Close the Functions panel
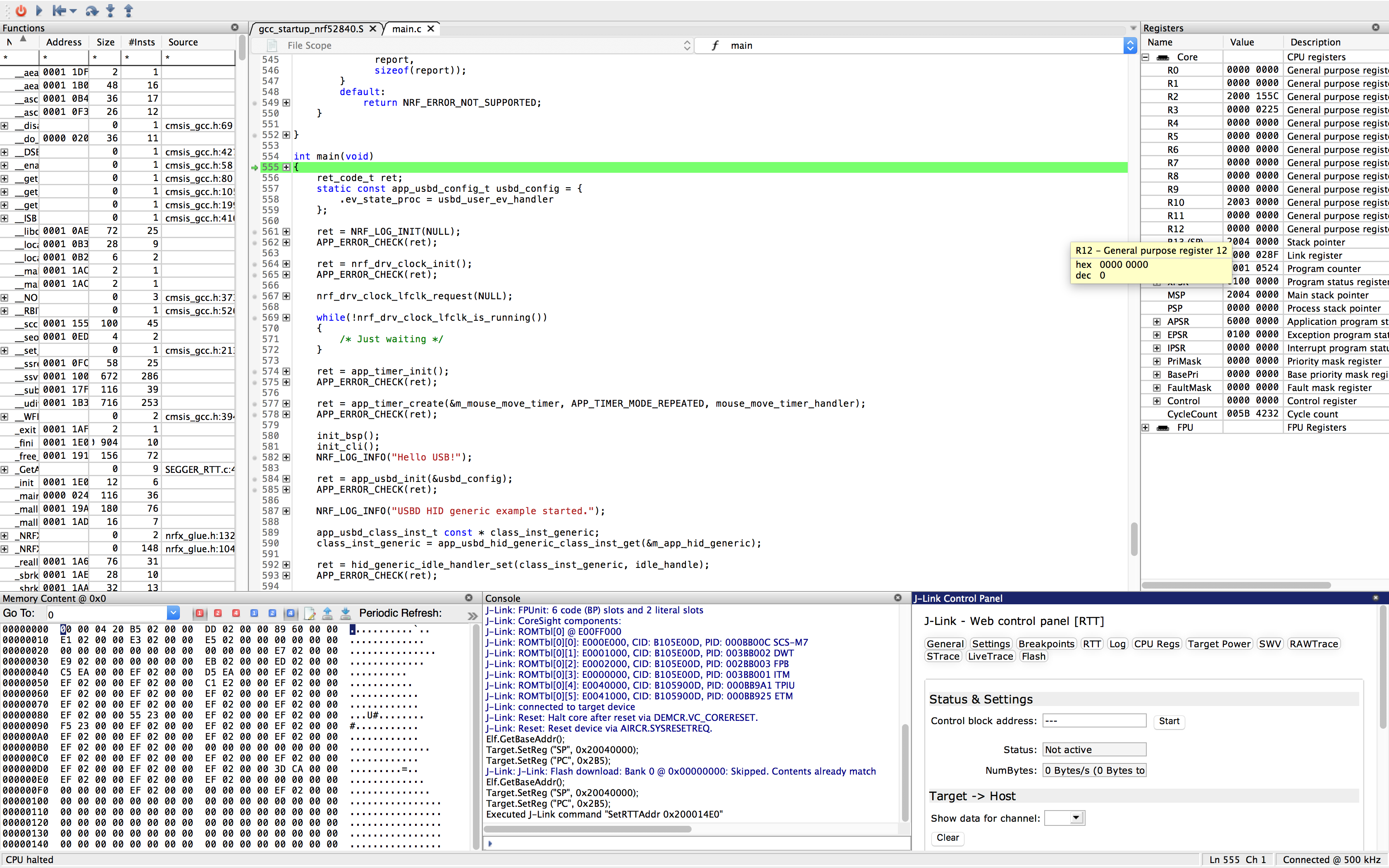Viewport: 1389px width, 868px height. 235,28
